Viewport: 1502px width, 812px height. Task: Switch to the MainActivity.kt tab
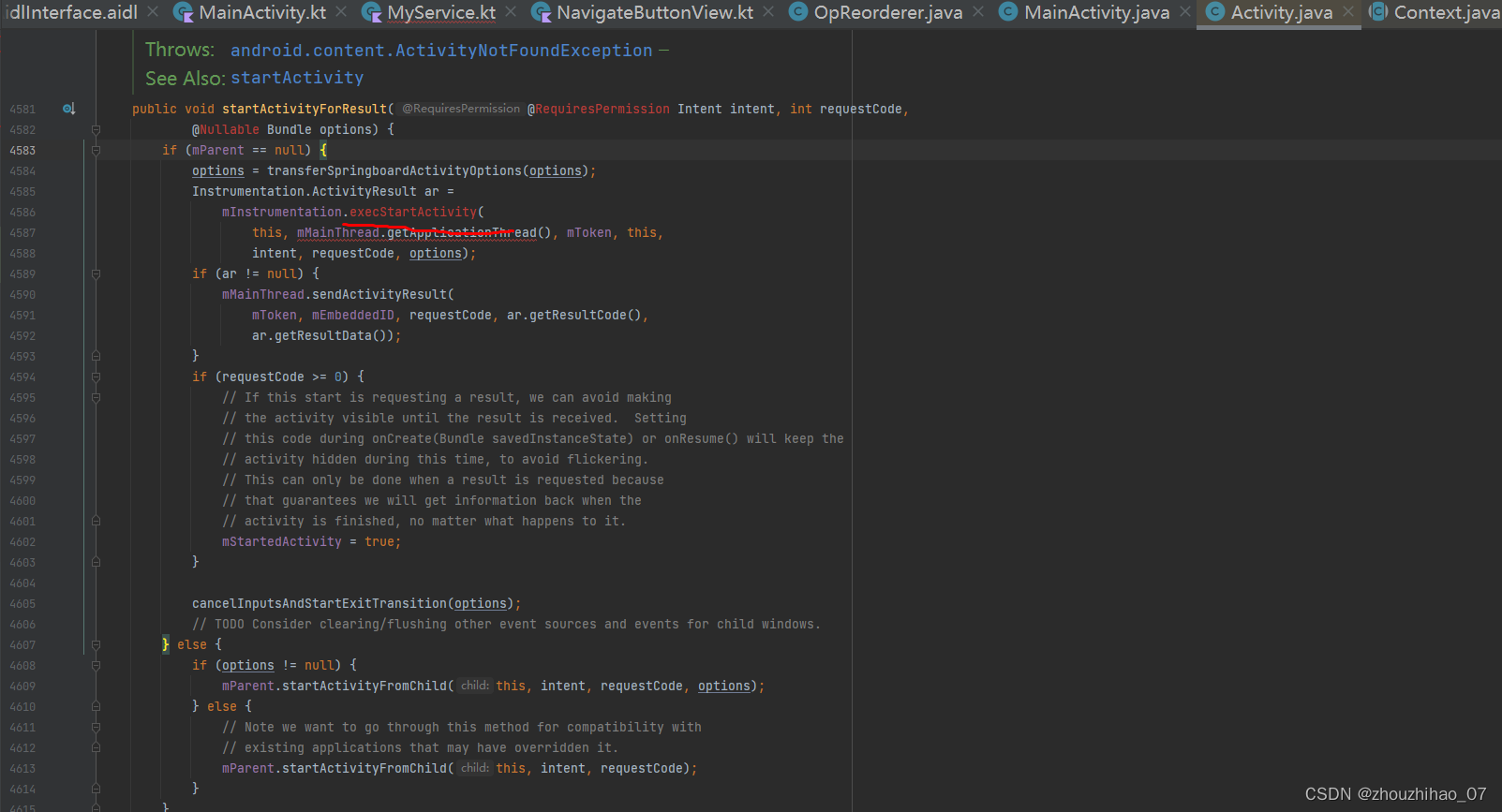tap(262, 12)
